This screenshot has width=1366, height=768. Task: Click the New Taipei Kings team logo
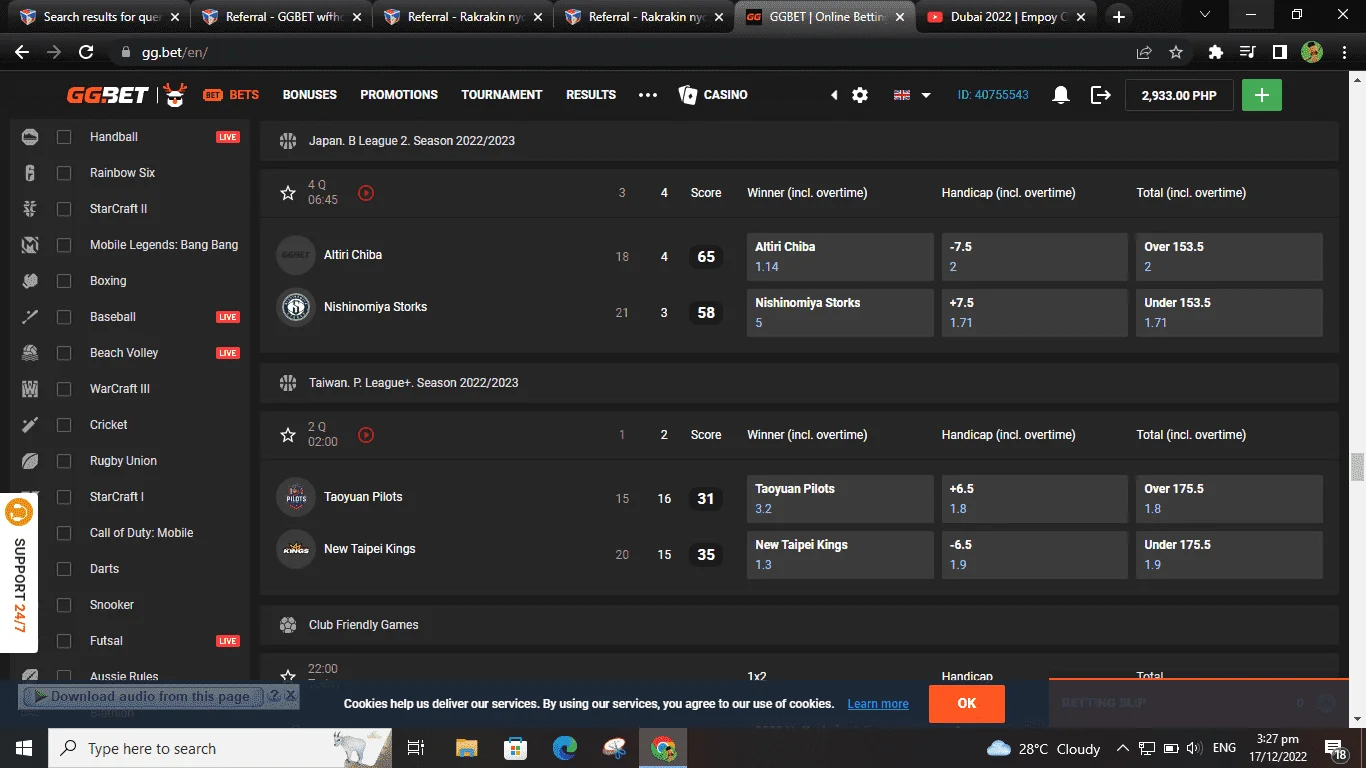click(x=296, y=549)
